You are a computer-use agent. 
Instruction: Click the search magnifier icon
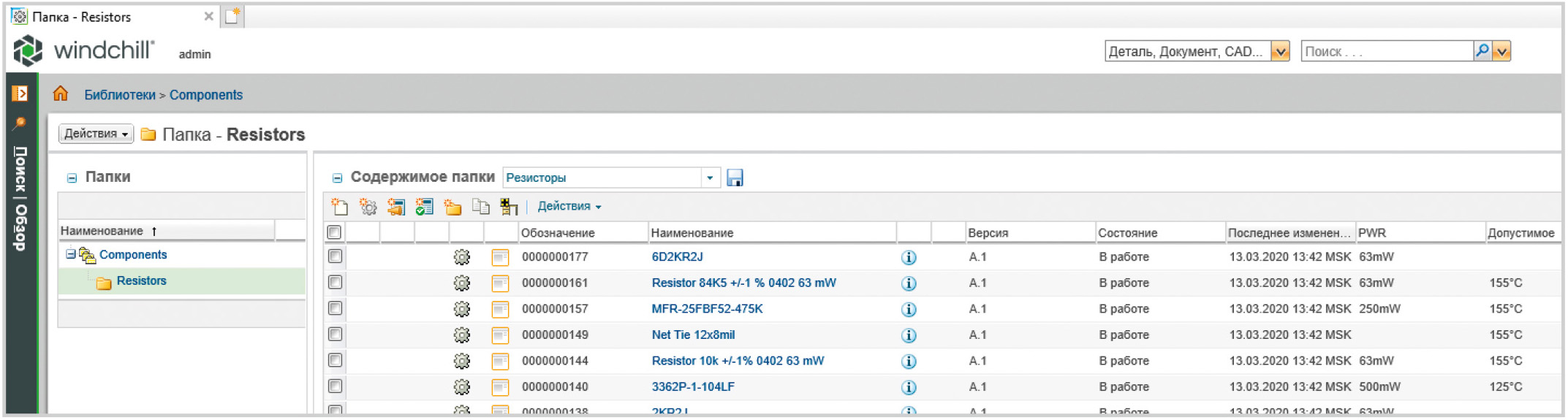click(x=1482, y=51)
